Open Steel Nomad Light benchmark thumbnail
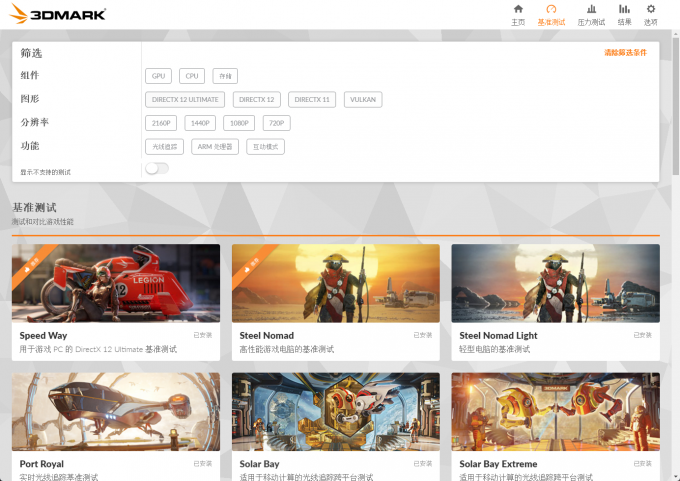 (556, 283)
